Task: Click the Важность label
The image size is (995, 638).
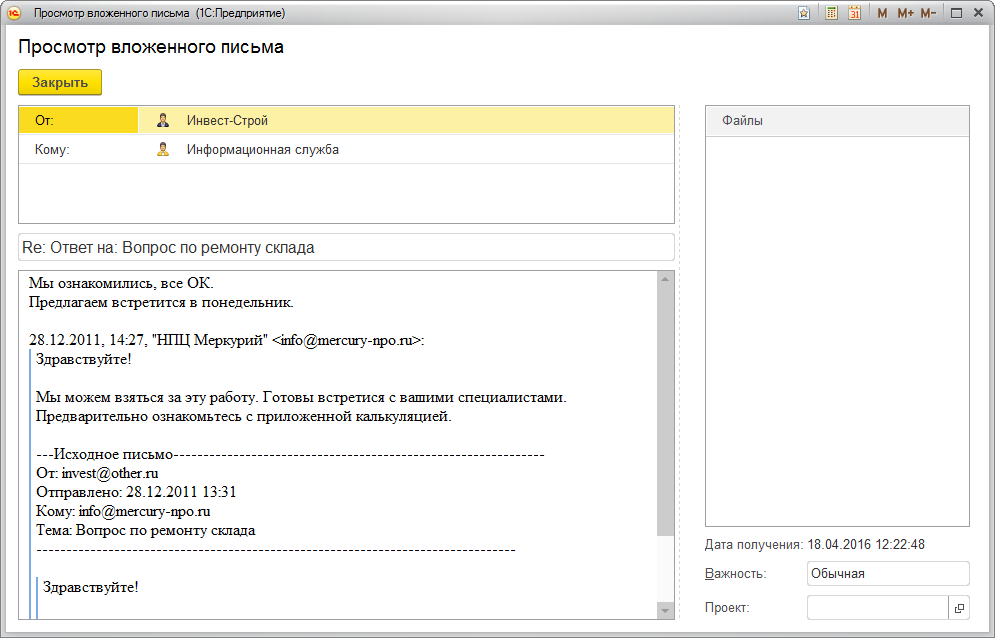Action: (735, 574)
